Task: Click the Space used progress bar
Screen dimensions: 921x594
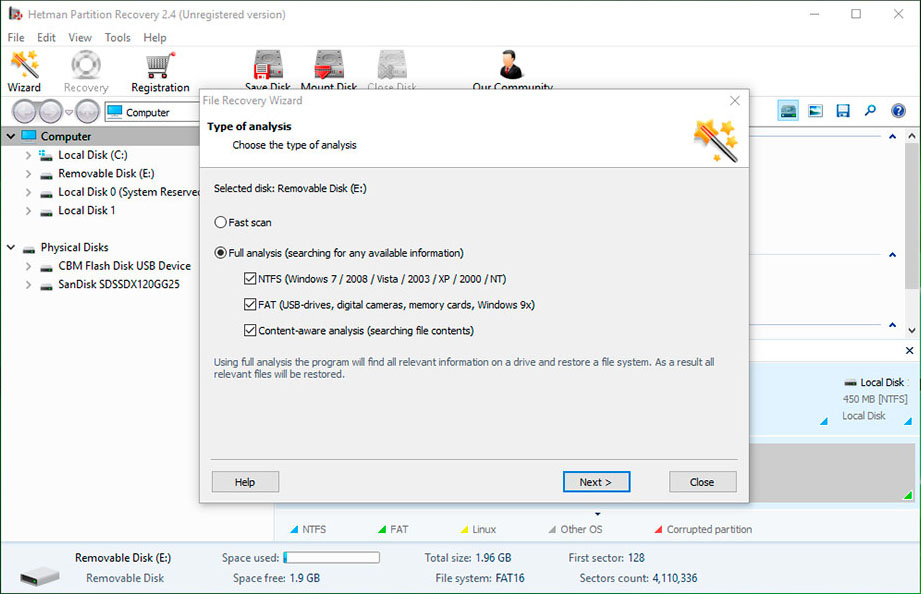Action: [333, 557]
